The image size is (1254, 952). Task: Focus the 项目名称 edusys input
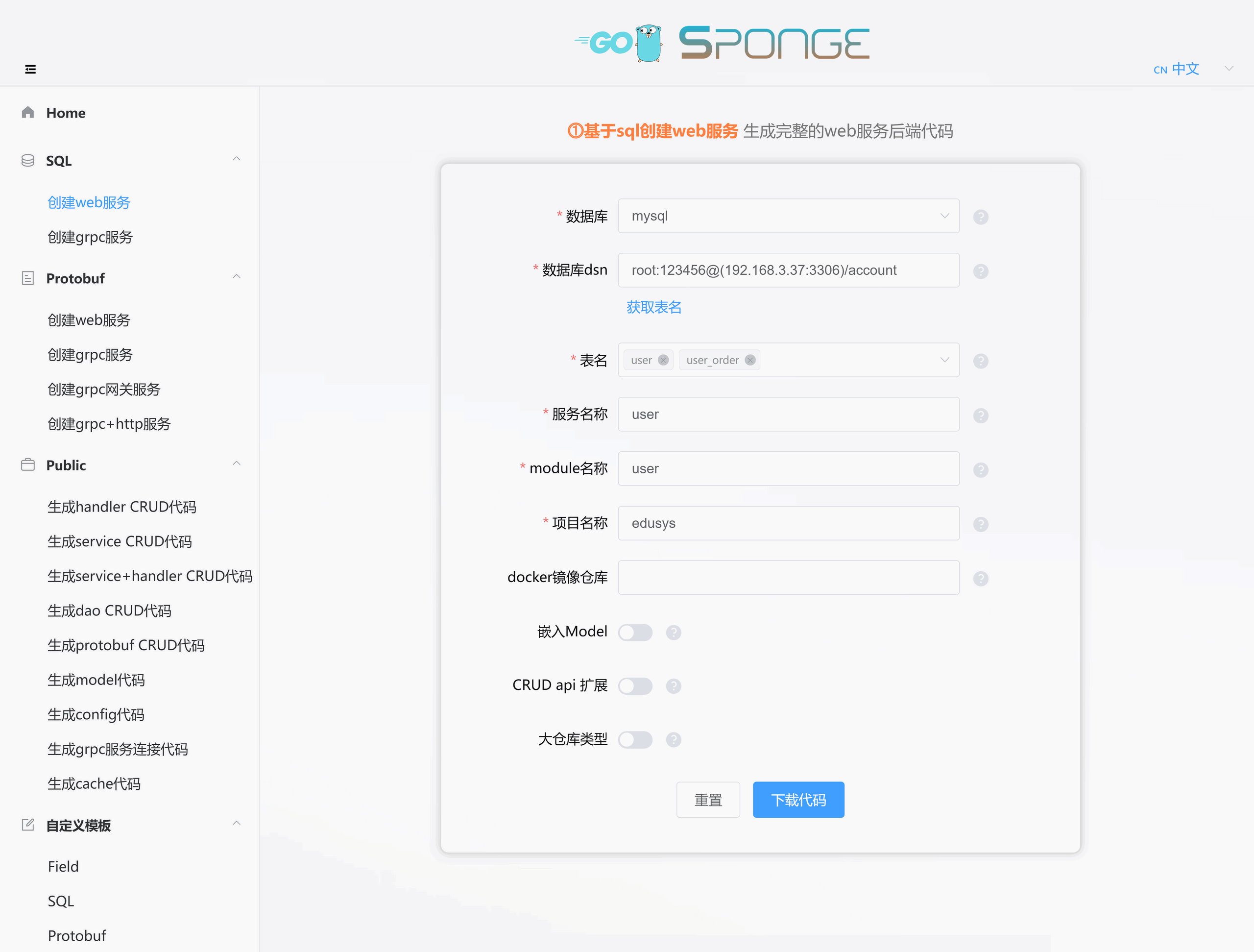pos(789,523)
